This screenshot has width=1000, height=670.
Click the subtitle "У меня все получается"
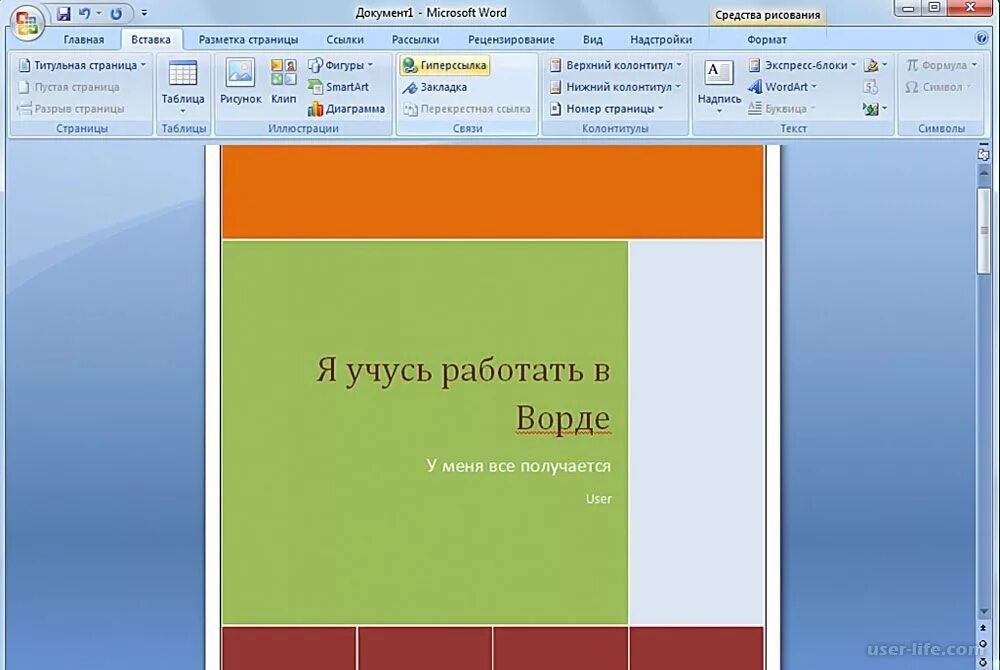click(x=518, y=466)
